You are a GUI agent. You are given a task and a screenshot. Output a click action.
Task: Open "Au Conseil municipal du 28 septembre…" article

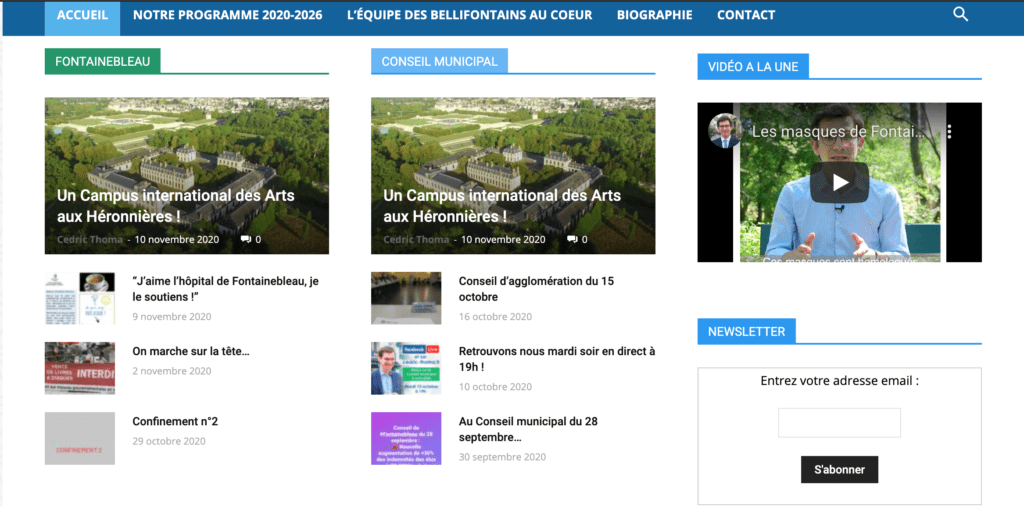coord(528,429)
